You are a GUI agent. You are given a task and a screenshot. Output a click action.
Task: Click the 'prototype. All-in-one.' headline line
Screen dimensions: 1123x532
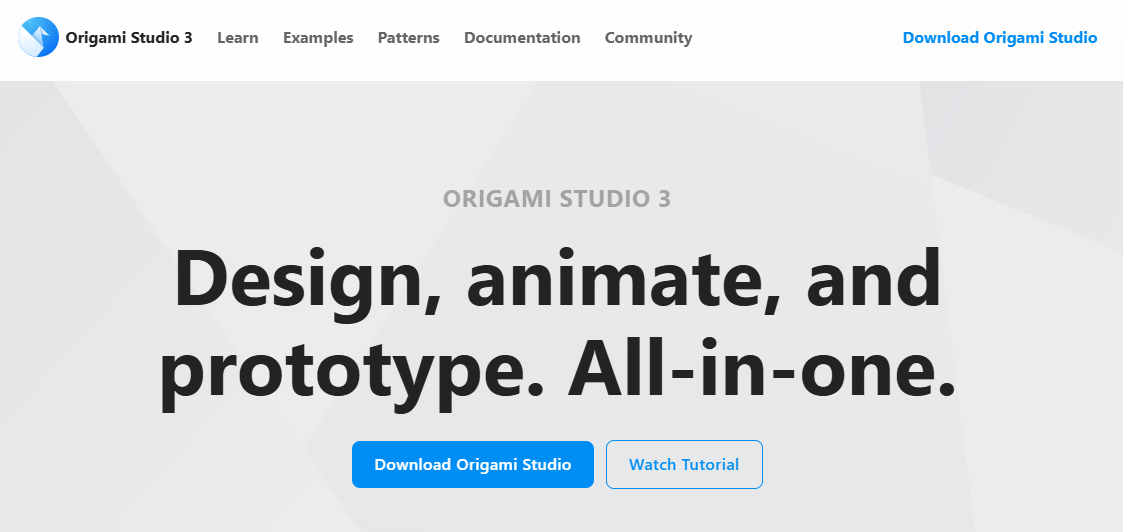coord(557,376)
